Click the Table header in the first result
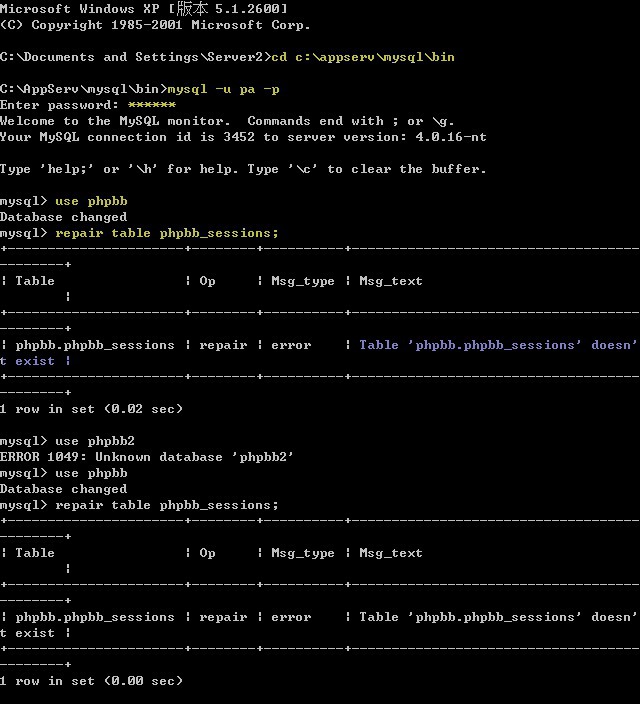Viewport: 640px width, 704px height. [x=35, y=281]
